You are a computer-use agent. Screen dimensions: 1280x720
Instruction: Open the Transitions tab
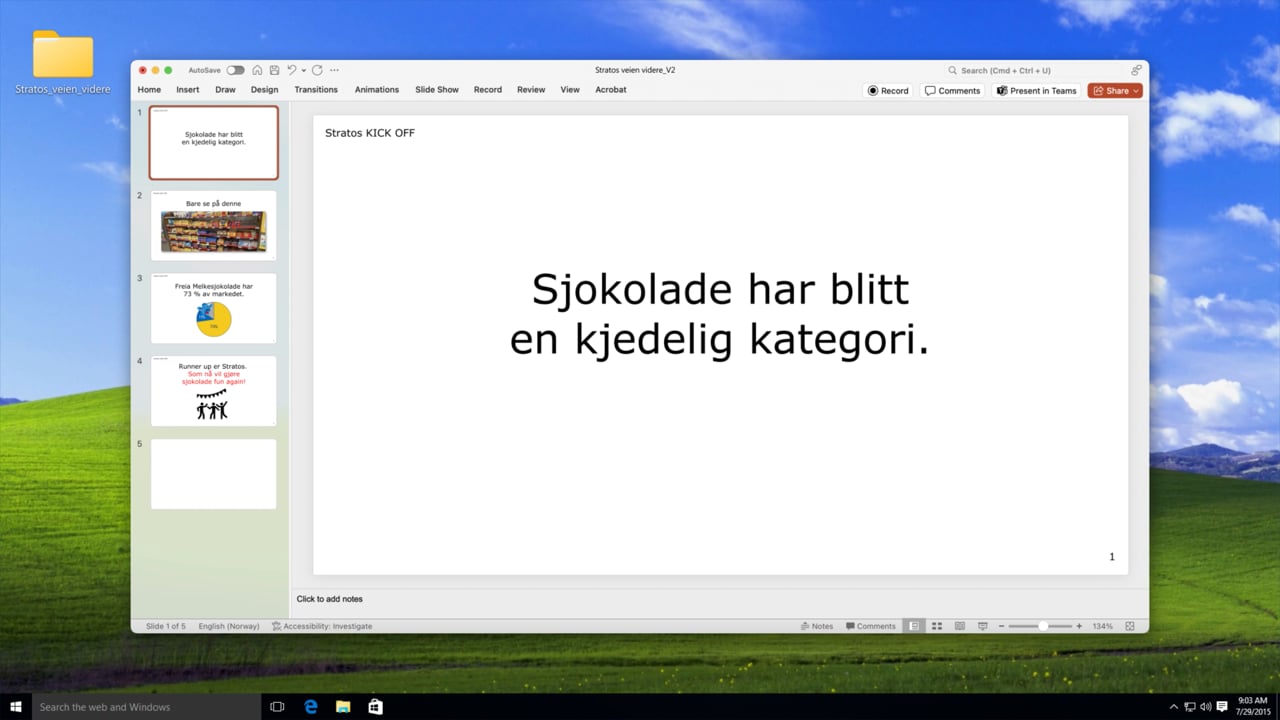[x=316, y=90]
